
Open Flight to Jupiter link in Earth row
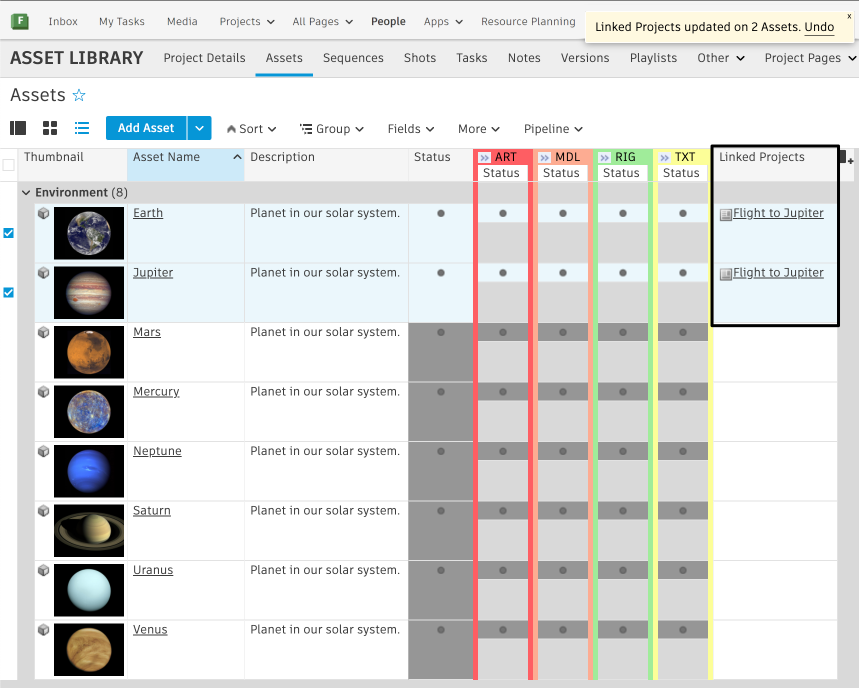tap(778, 213)
